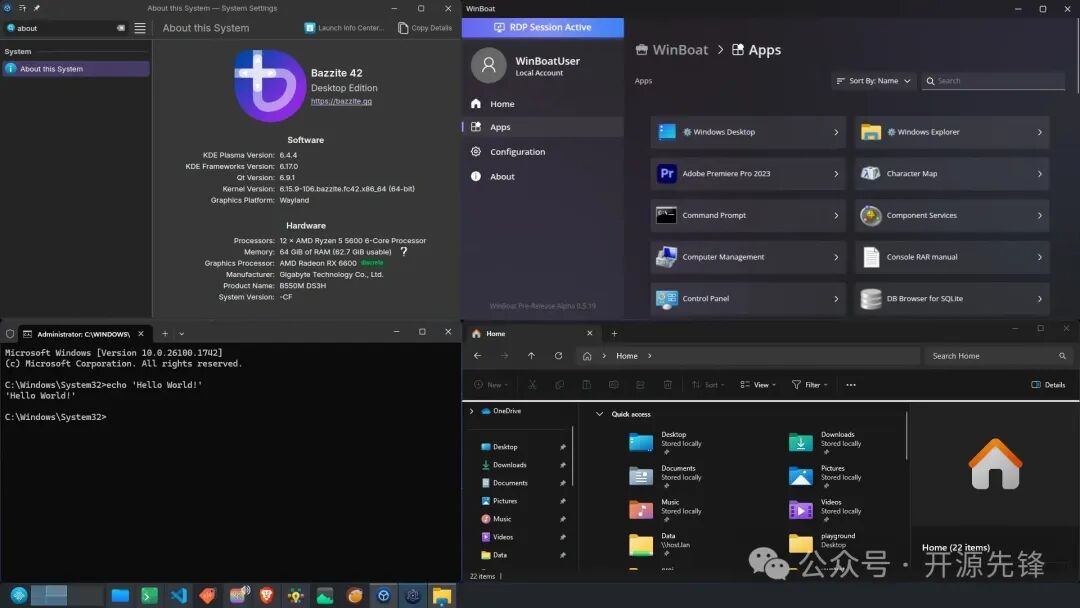The image size is (1080, 608).
Task: Unpin Downloads from Quick access
Action: tap(562, 464)
